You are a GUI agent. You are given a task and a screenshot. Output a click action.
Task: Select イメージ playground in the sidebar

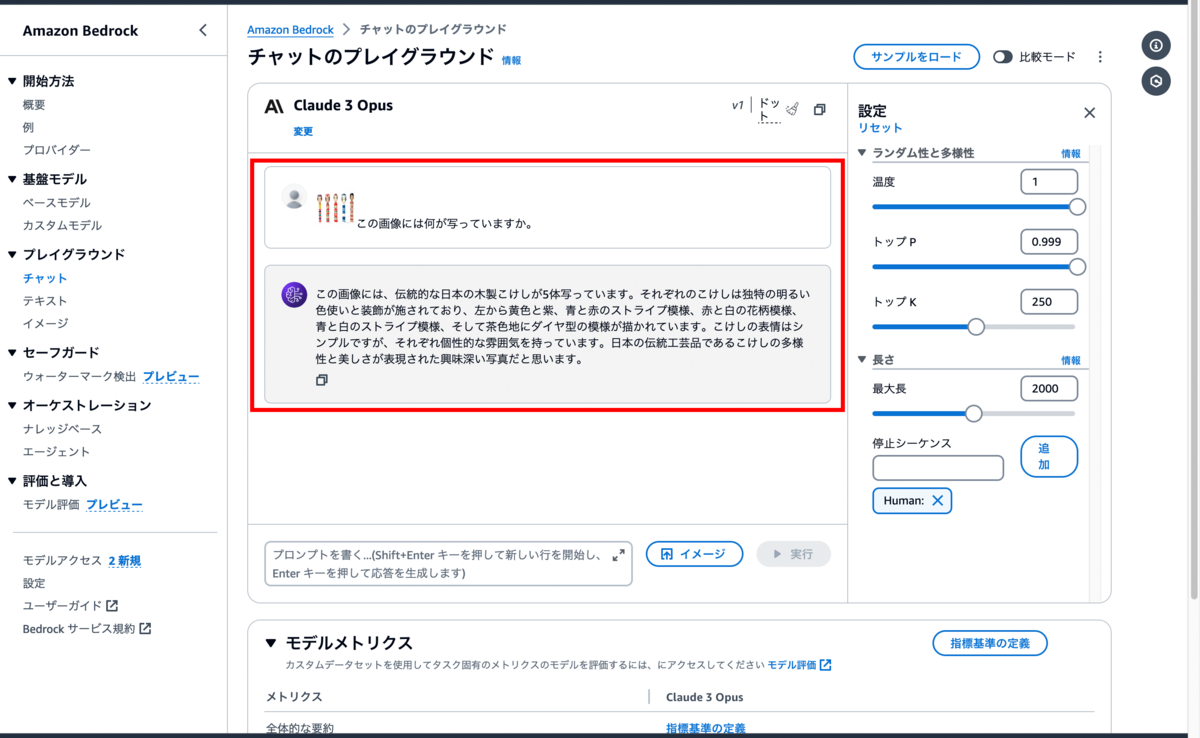point(45,323)
